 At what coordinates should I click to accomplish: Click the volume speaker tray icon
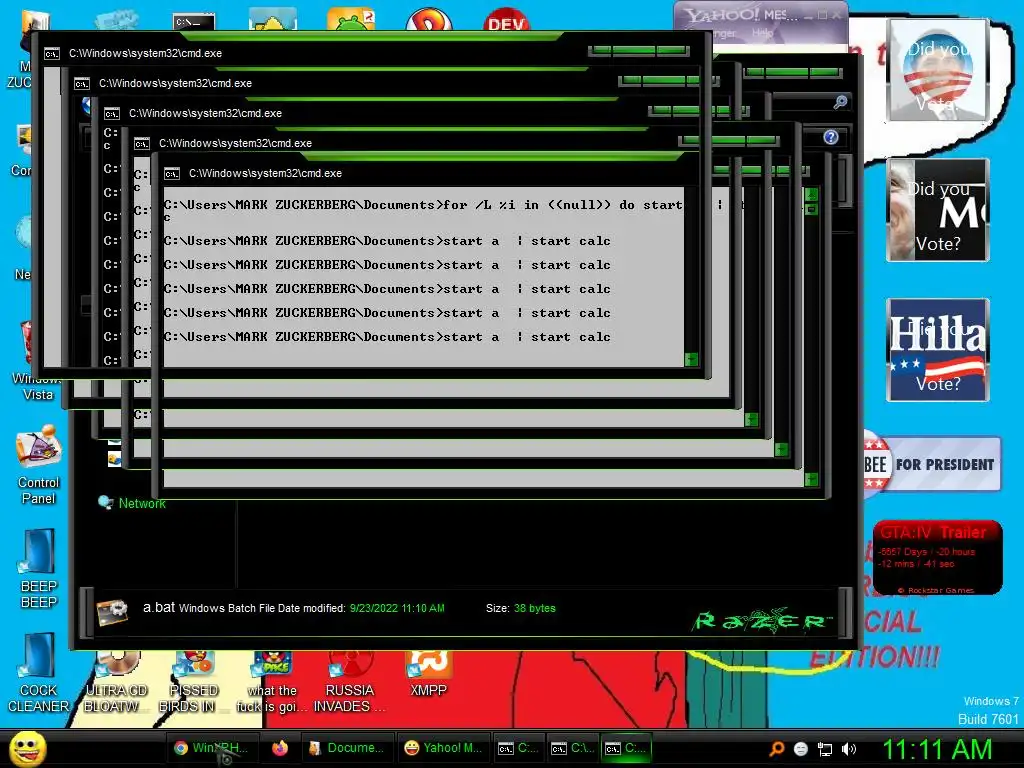(848, 749)
